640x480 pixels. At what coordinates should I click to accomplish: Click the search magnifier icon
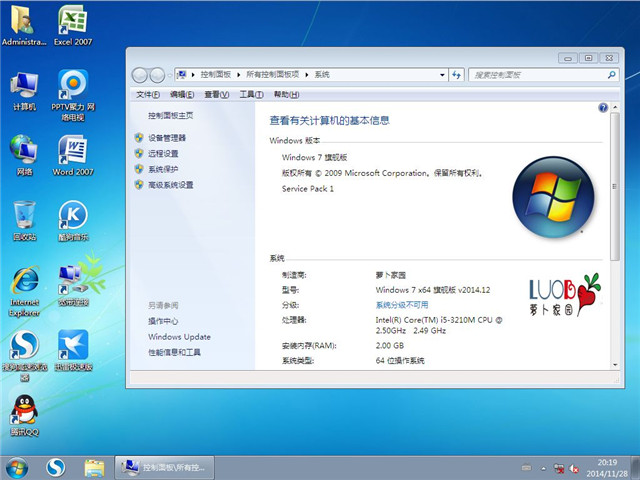[x=611, y=75]
